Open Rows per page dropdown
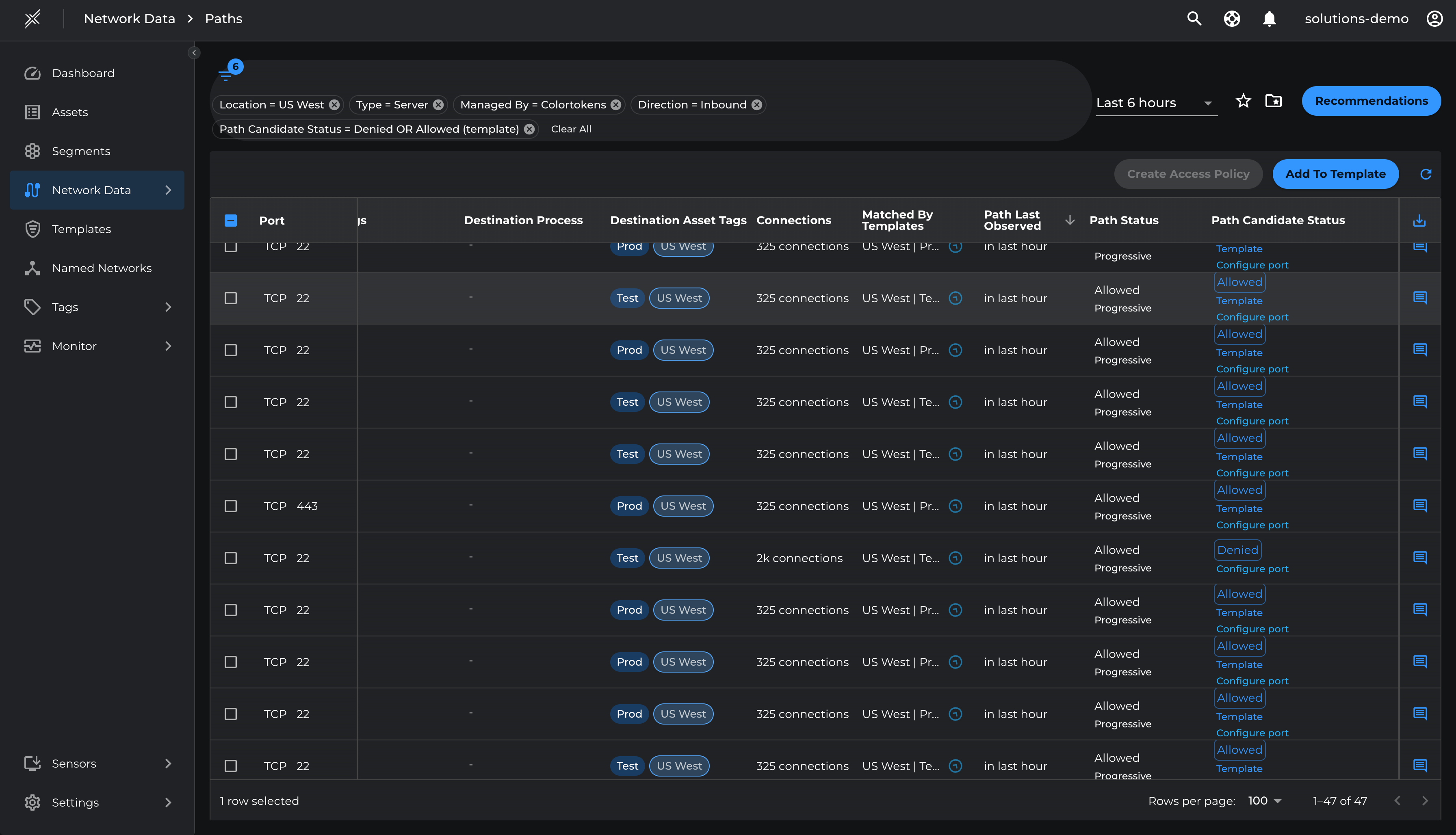This screenshot has width=1456, height=835. 1264,800
